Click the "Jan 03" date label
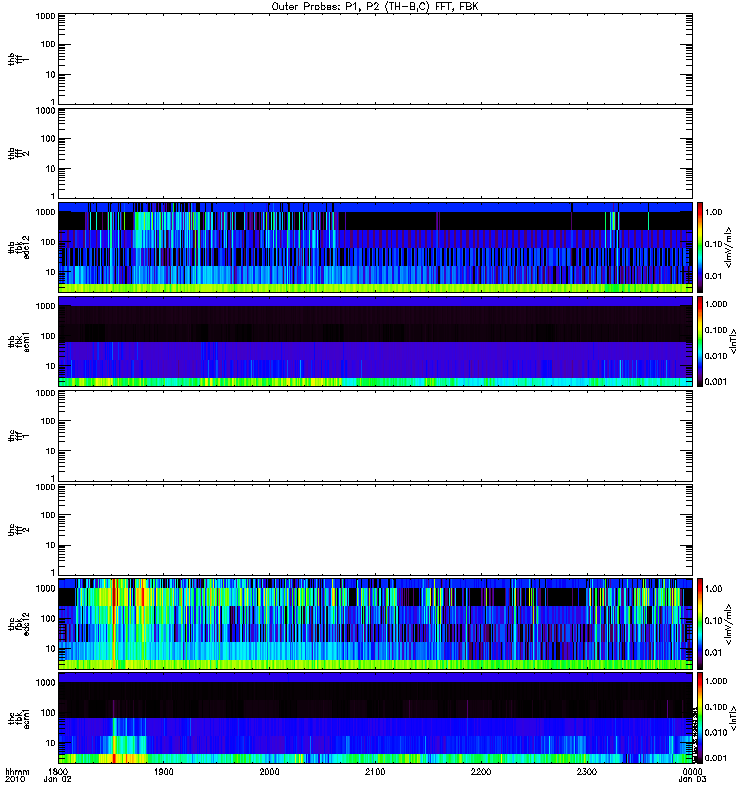The height and width of the screenshot is (800, 750). [692, 779]
